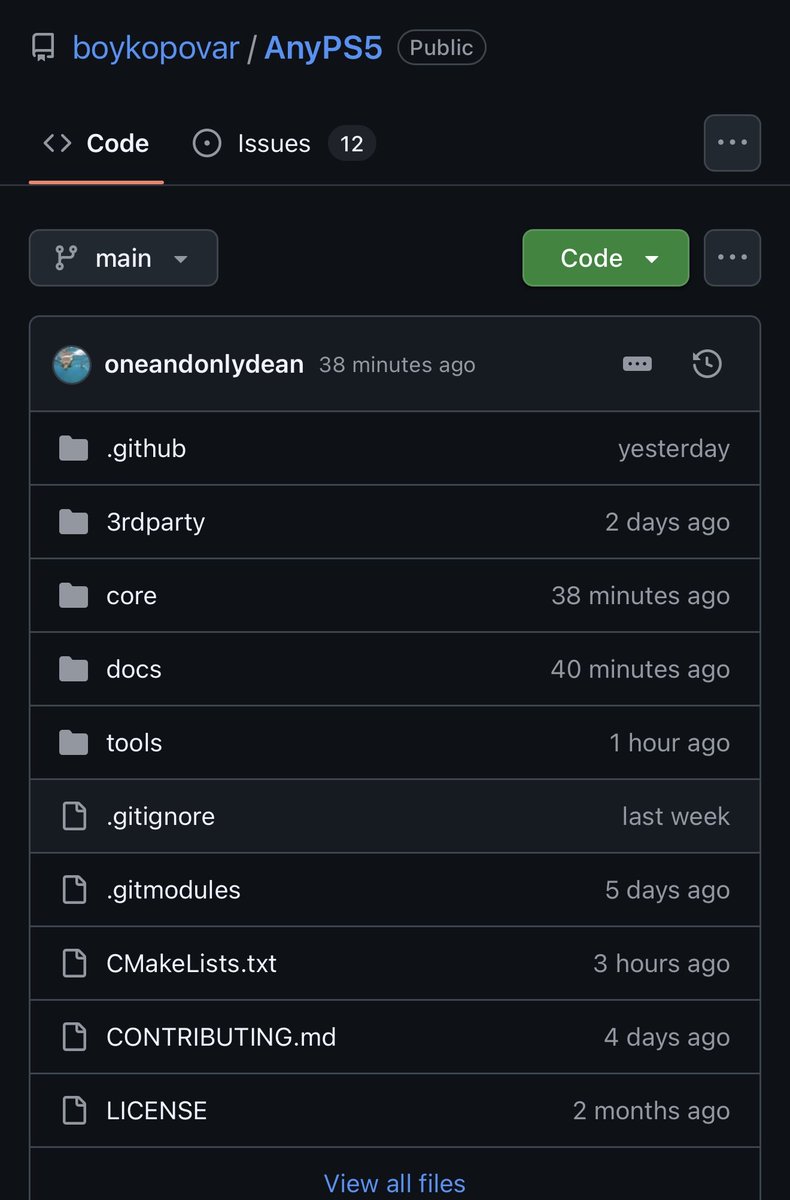Open the .gitmodules file
Screen dimensions: 790x1200
[173, 890]
